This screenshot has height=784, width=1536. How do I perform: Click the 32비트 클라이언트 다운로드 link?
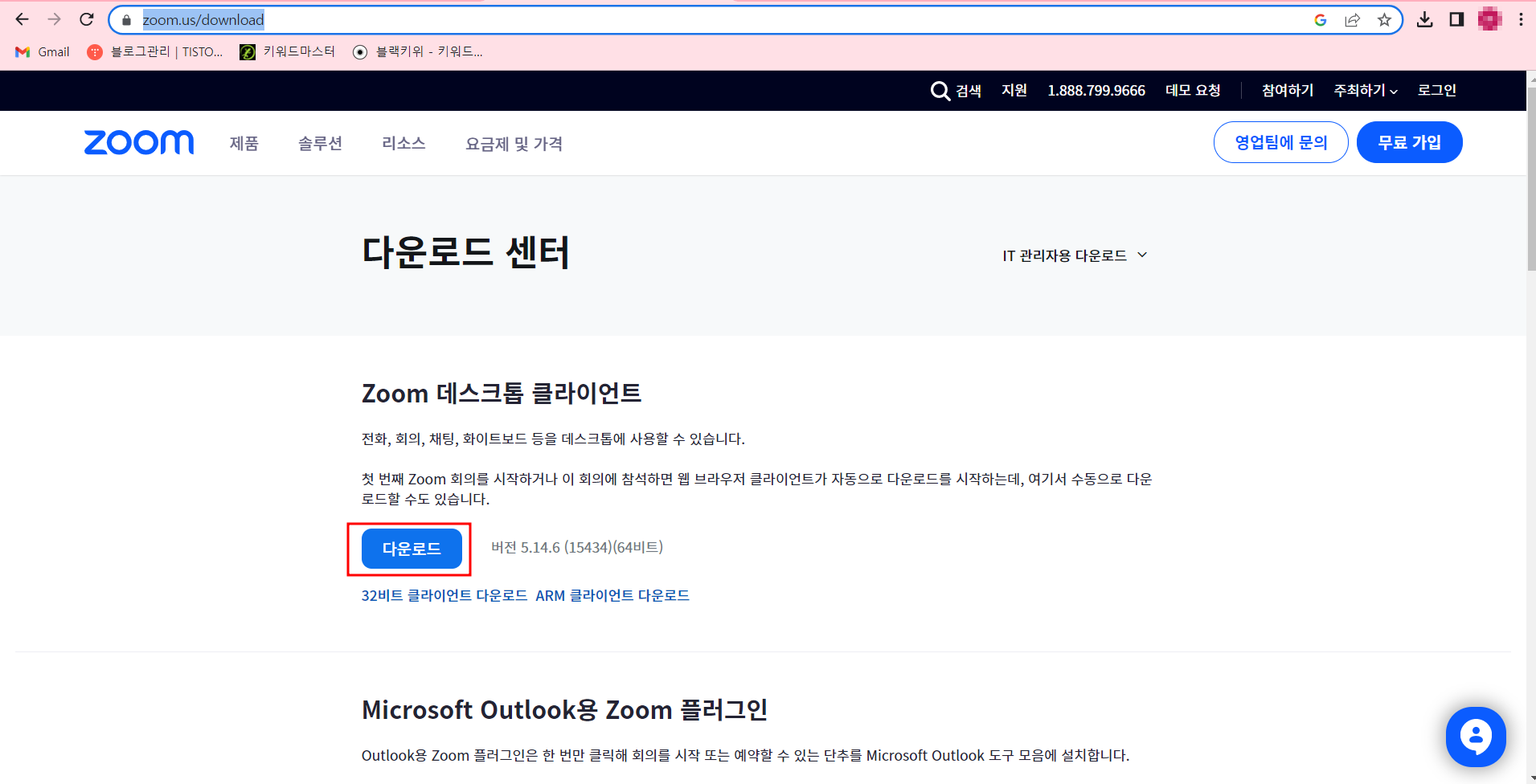click(x=444, y=595)
